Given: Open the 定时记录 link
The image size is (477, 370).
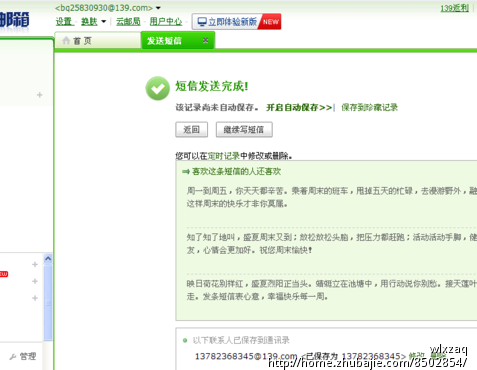Looking at the screenshot, I should [224, 156].
